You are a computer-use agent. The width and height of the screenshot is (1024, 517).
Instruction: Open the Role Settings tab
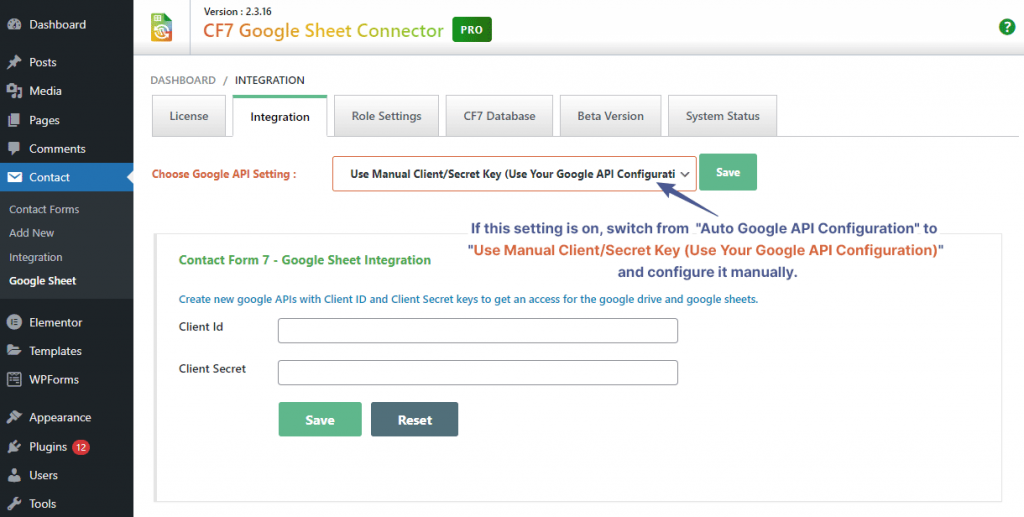pyautogui.click(x=386, y=116)
